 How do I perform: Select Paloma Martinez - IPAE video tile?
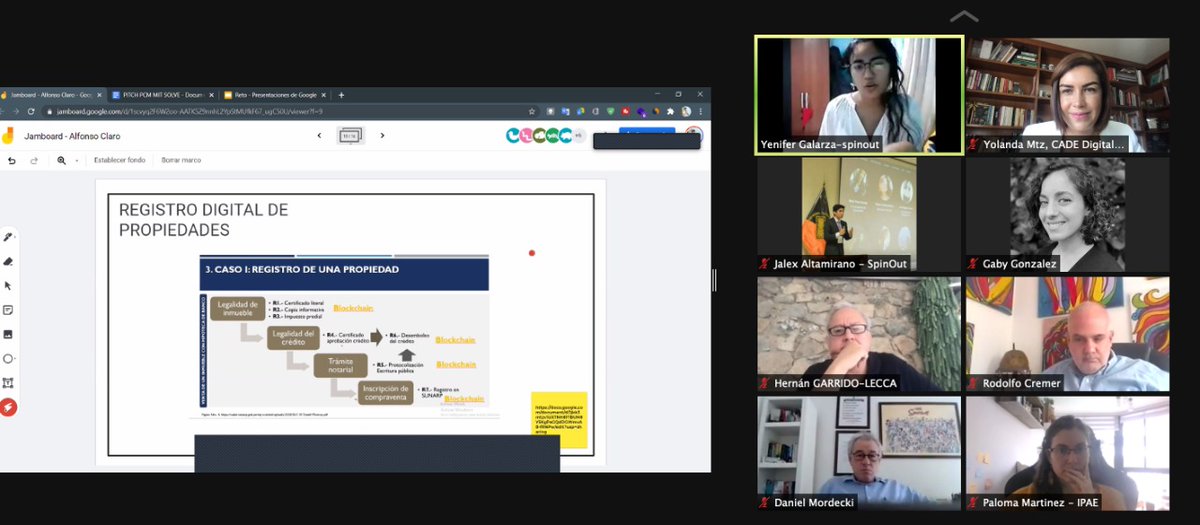tap(1067, 453)
